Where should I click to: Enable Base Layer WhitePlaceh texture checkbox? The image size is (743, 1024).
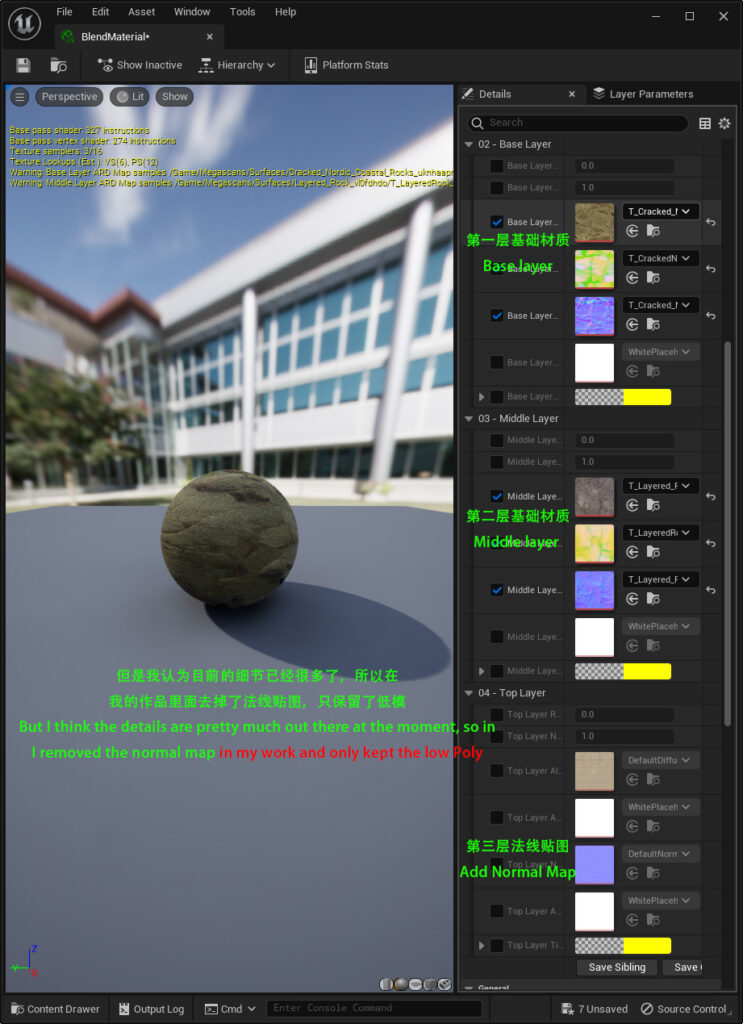click(x=497, y=362)
